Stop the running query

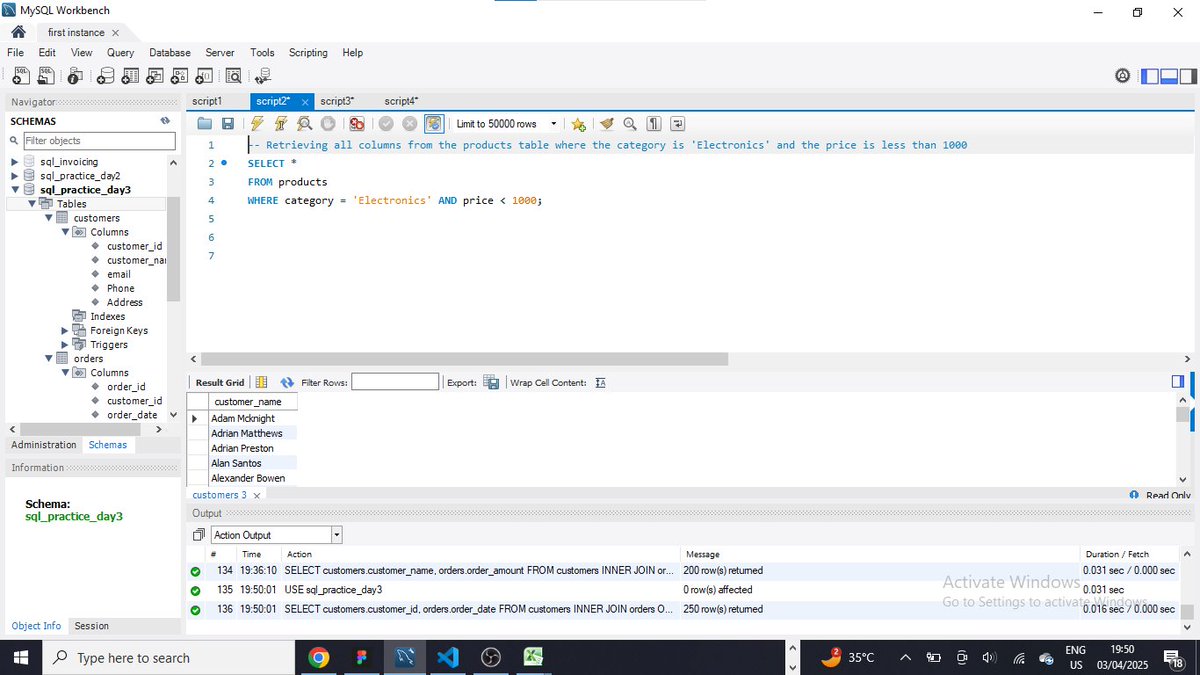(327, 124)
